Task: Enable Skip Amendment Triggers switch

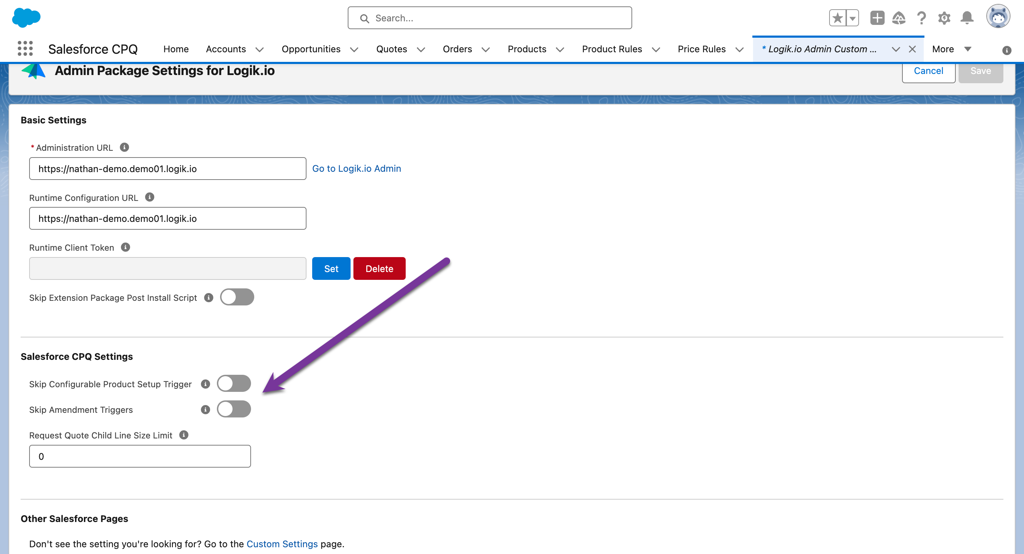Action: click(x=234, y=409)
